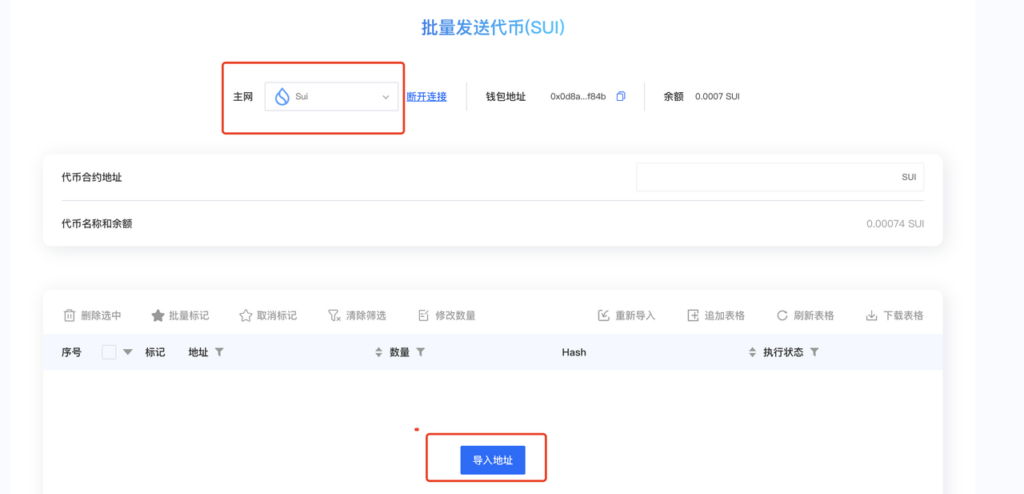This screenshot has height=494, width=1024.
Task: Click the 断开连接 link
Action: click(x=426, y=97)
